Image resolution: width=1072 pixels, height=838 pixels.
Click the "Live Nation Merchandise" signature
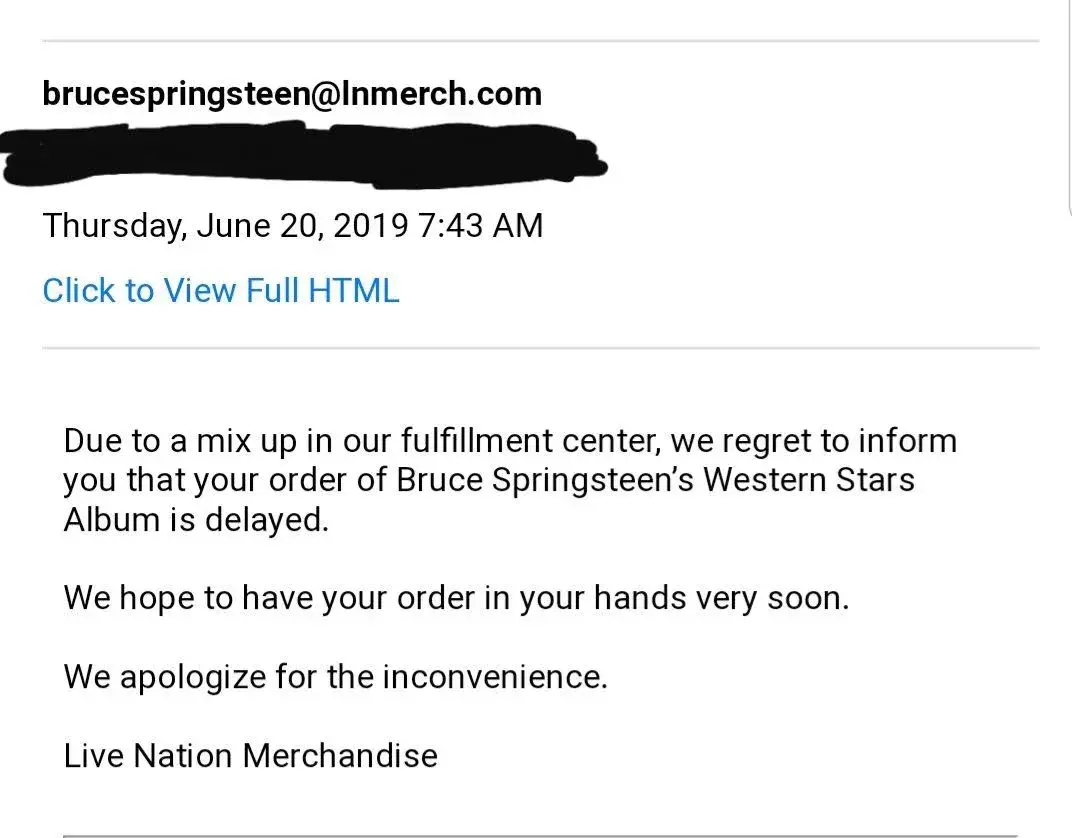tap(250, 755)
